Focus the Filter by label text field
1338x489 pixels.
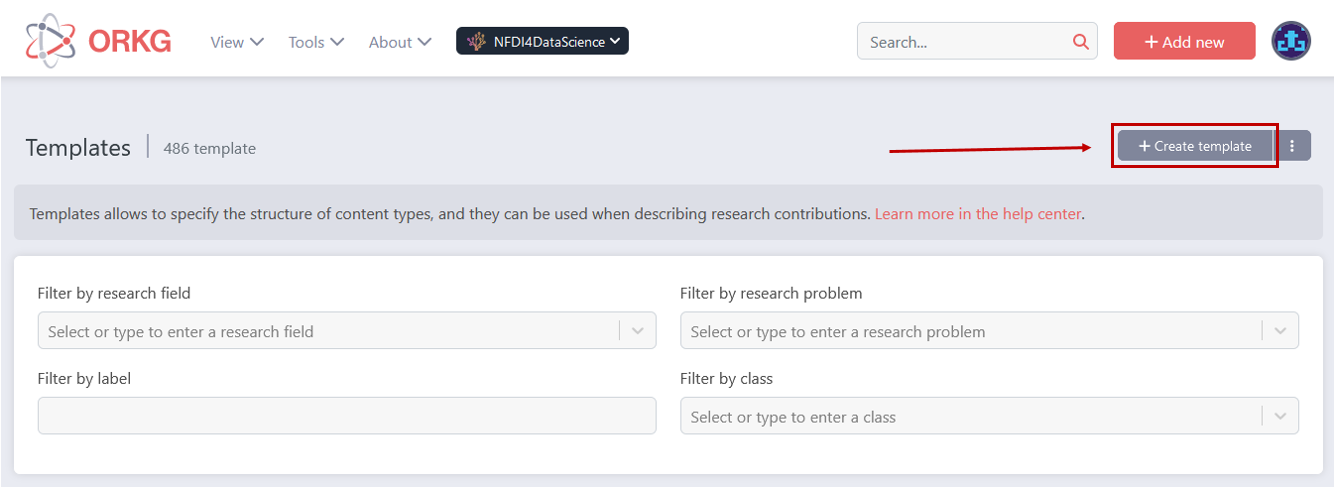(346, 416)
